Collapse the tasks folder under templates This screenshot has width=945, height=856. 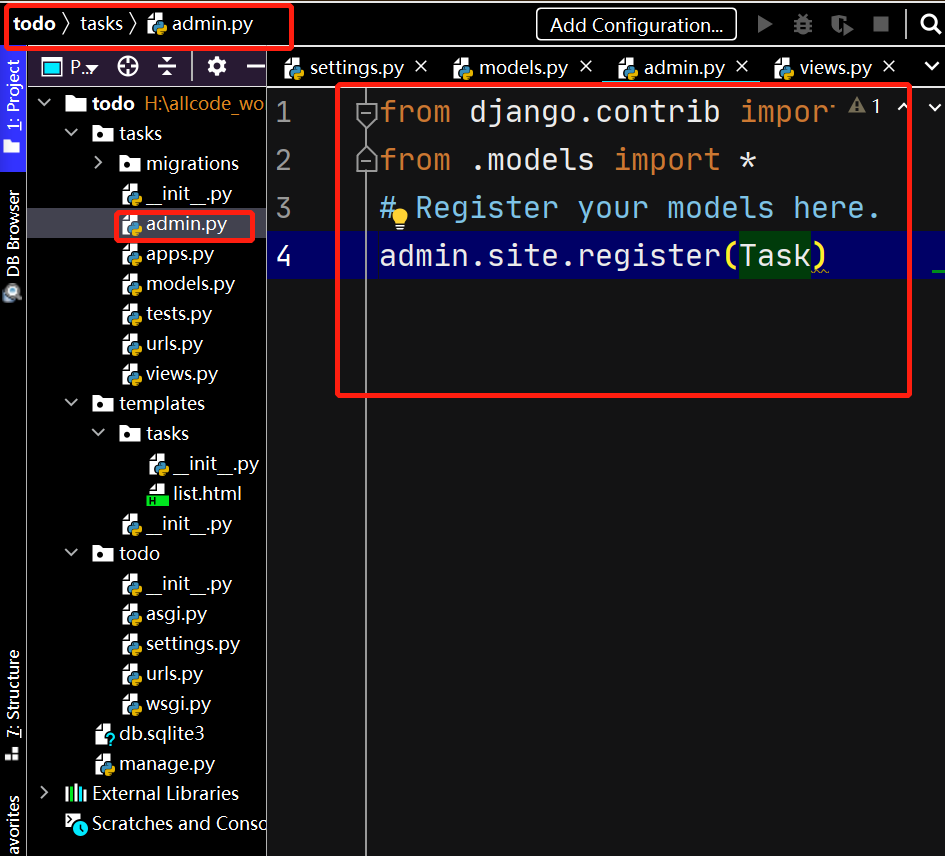[98, 433]
